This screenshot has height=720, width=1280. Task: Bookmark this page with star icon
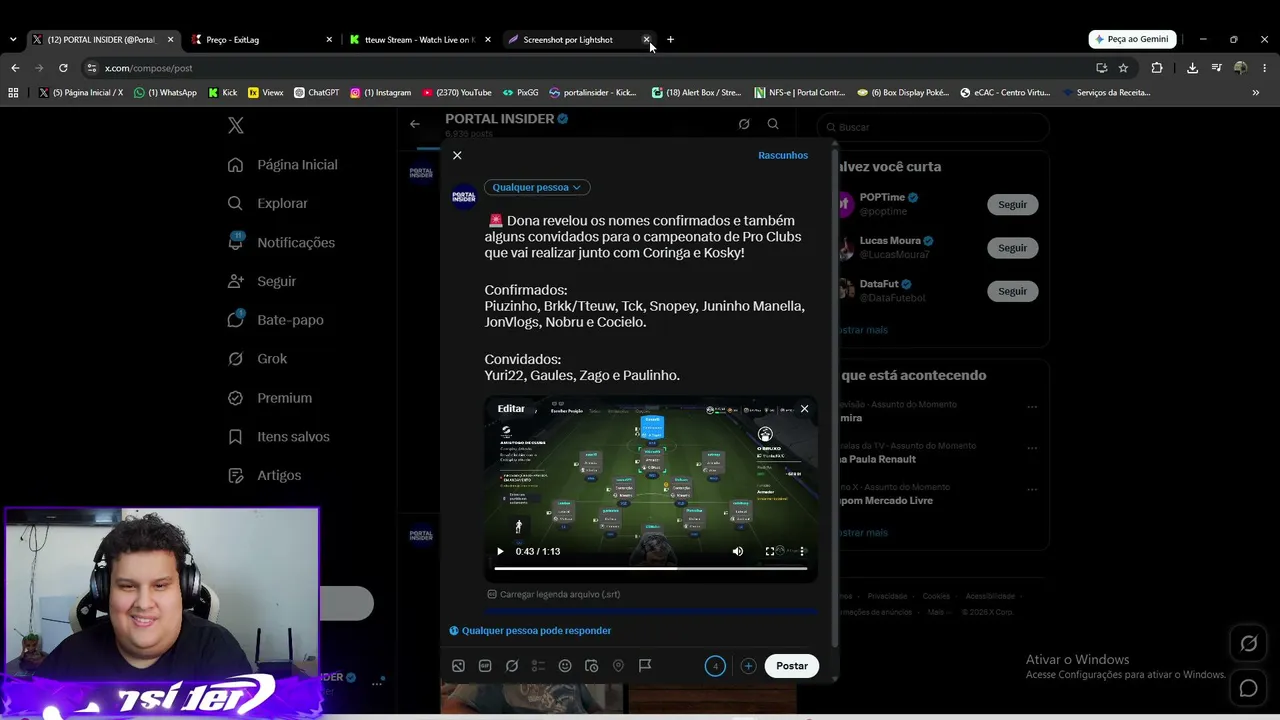point(1123,68)
